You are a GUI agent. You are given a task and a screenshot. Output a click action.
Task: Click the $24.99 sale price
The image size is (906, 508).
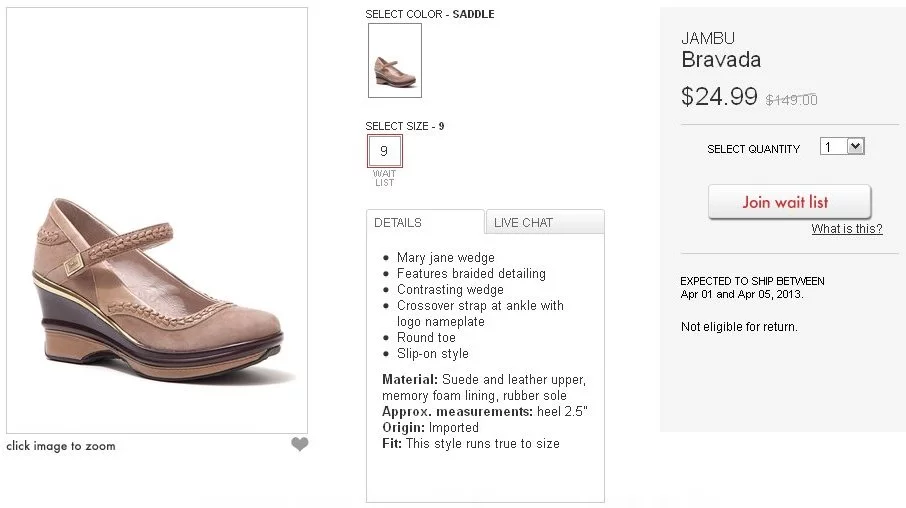tap(719, 97)
